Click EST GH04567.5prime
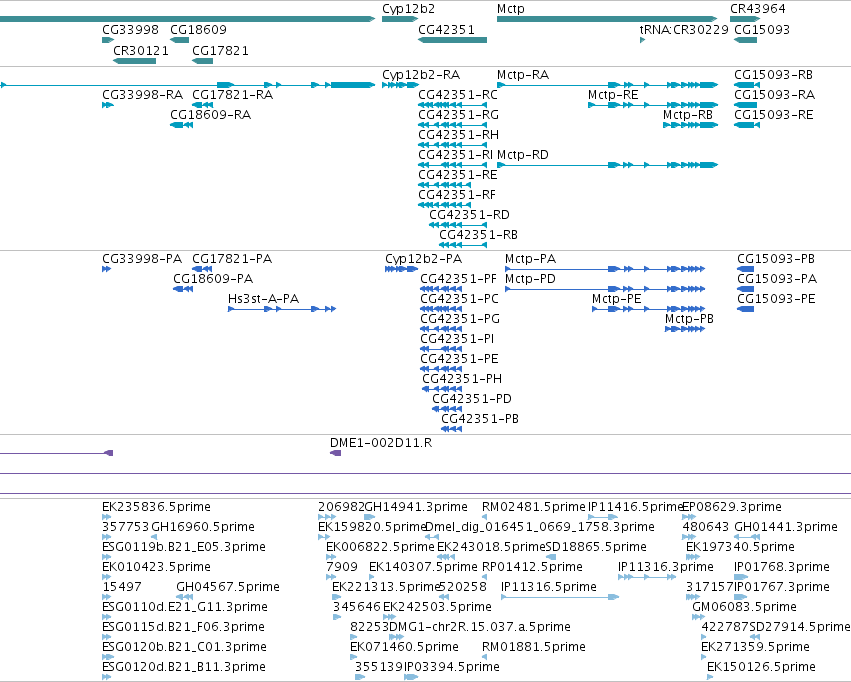The image size is (851, 682). tap(228, 587)
